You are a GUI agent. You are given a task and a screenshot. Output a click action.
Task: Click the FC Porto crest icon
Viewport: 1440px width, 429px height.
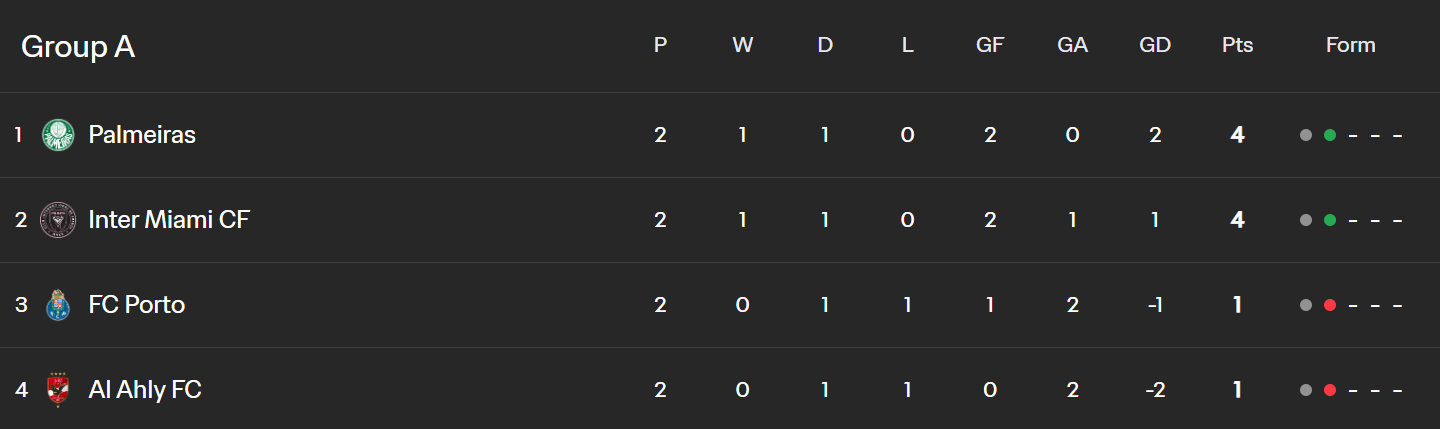tap(58, 305)
